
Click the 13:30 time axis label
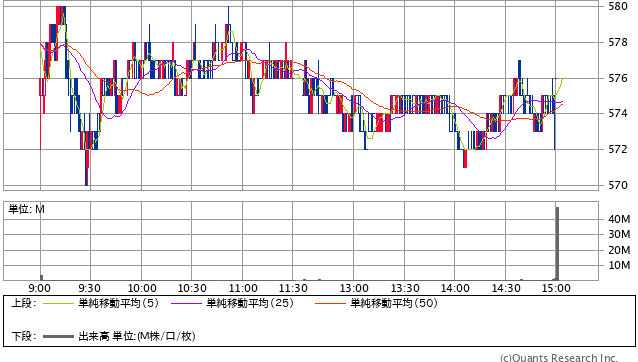point(405,288)
